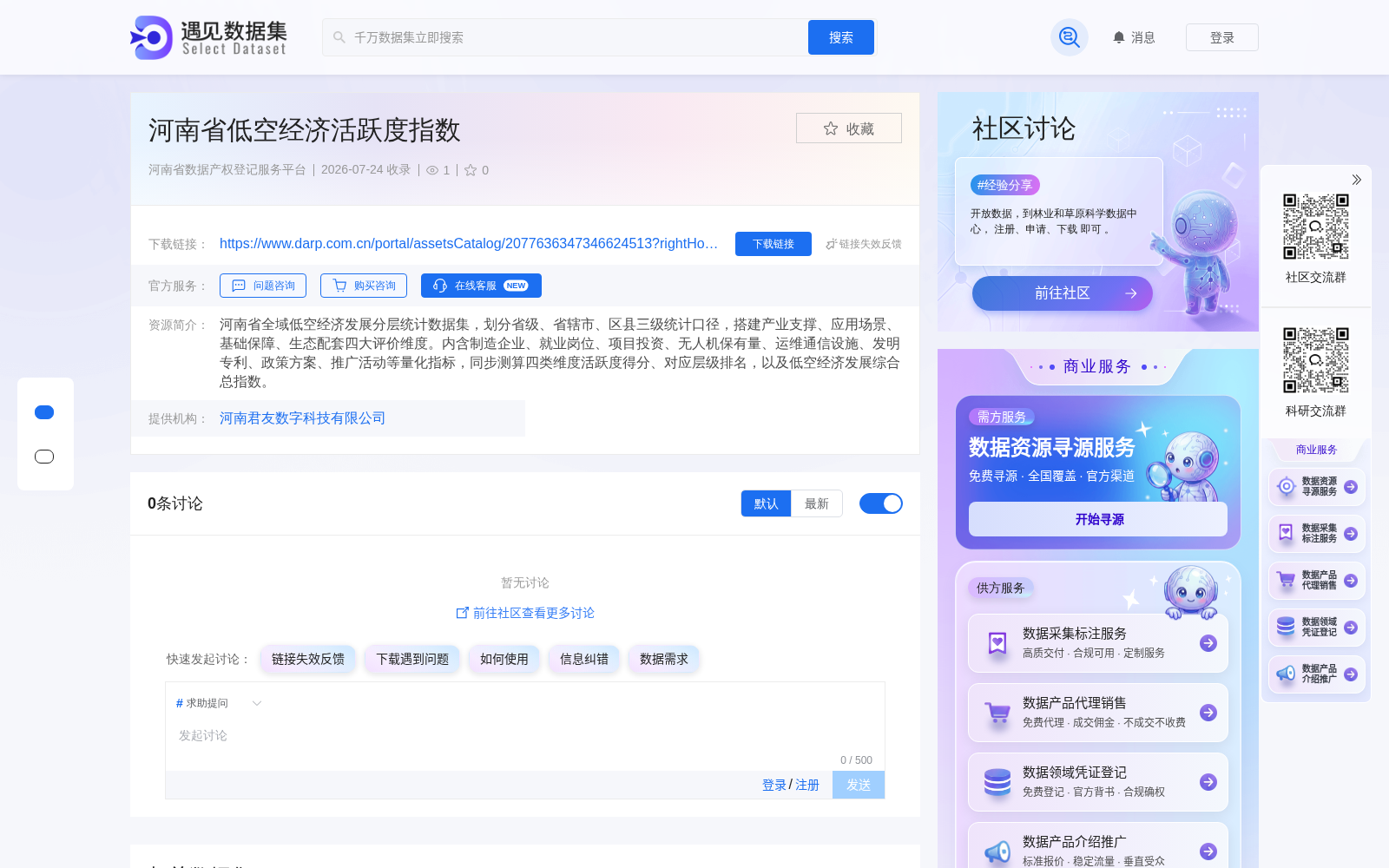Select 信息纠错 quick topic

[584, 659]
